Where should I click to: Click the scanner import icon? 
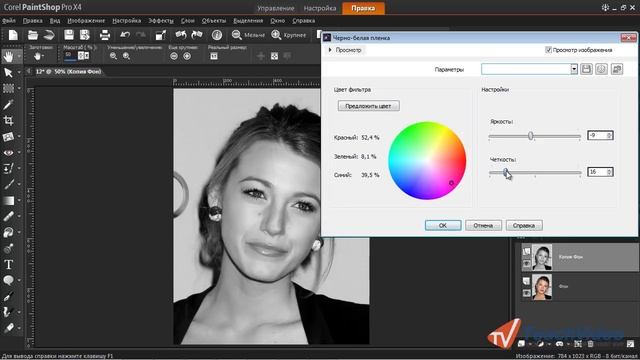[49, 36]
